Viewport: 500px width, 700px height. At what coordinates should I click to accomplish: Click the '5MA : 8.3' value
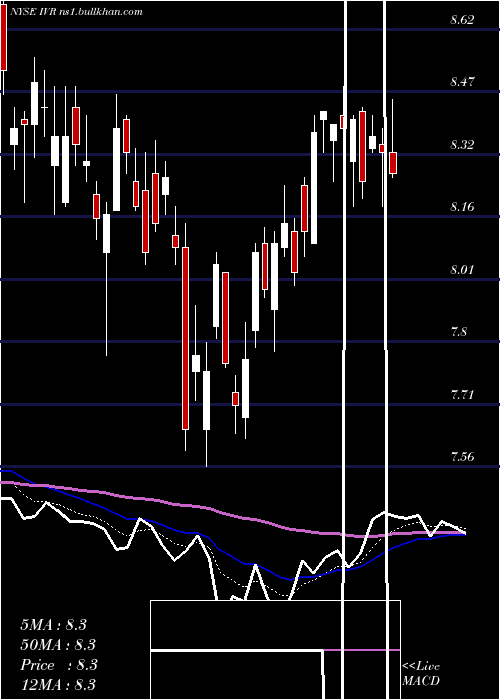[54, 625]
